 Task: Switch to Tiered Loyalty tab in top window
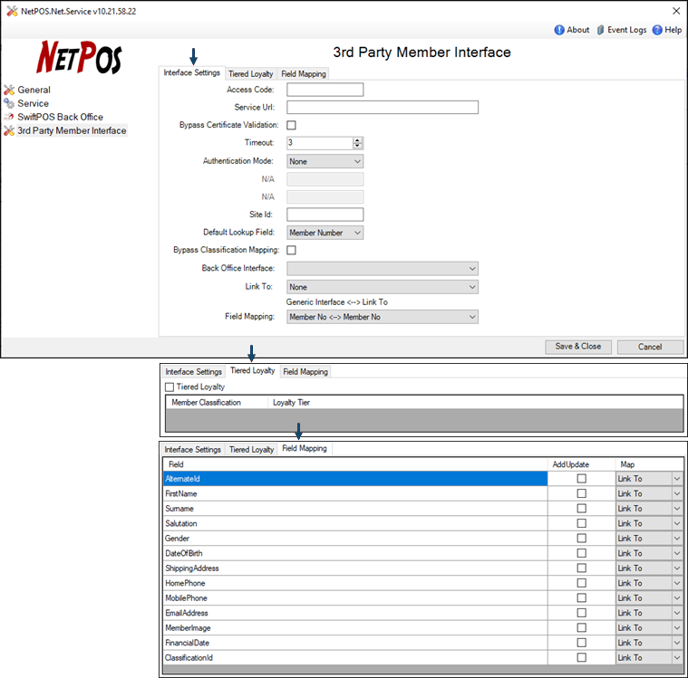click(251, 74)
